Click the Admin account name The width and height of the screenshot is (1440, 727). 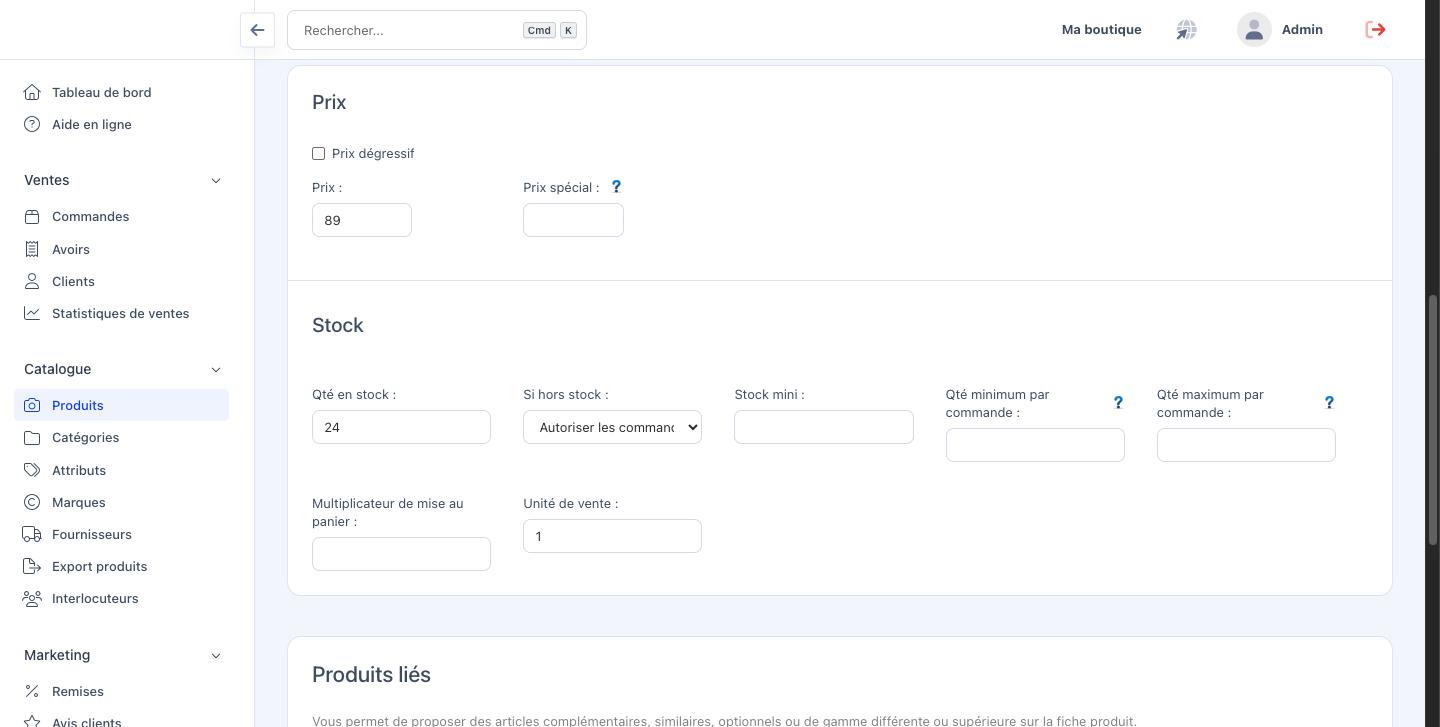click(1302, 30)
